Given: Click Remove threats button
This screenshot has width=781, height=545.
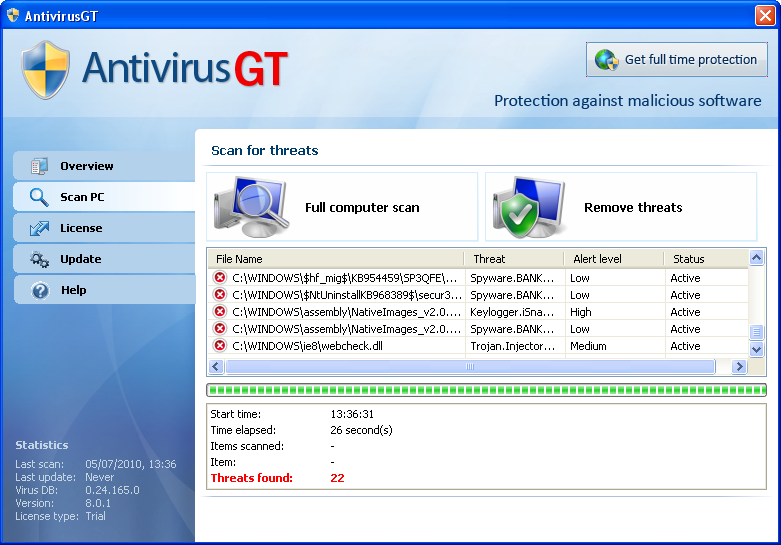Looking at the screenshot, I should pos(621,207).
